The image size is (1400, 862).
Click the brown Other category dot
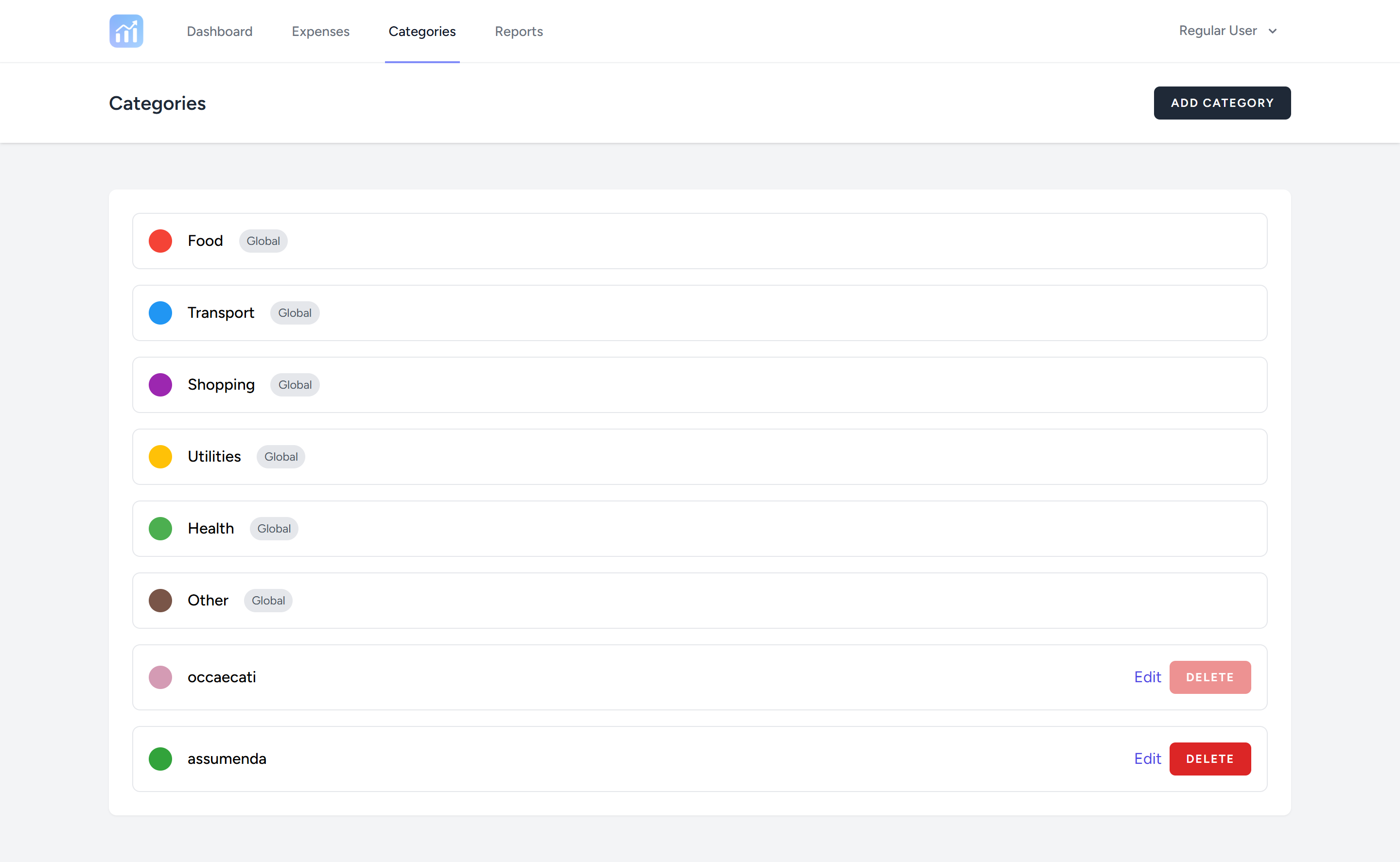point(160,600)
